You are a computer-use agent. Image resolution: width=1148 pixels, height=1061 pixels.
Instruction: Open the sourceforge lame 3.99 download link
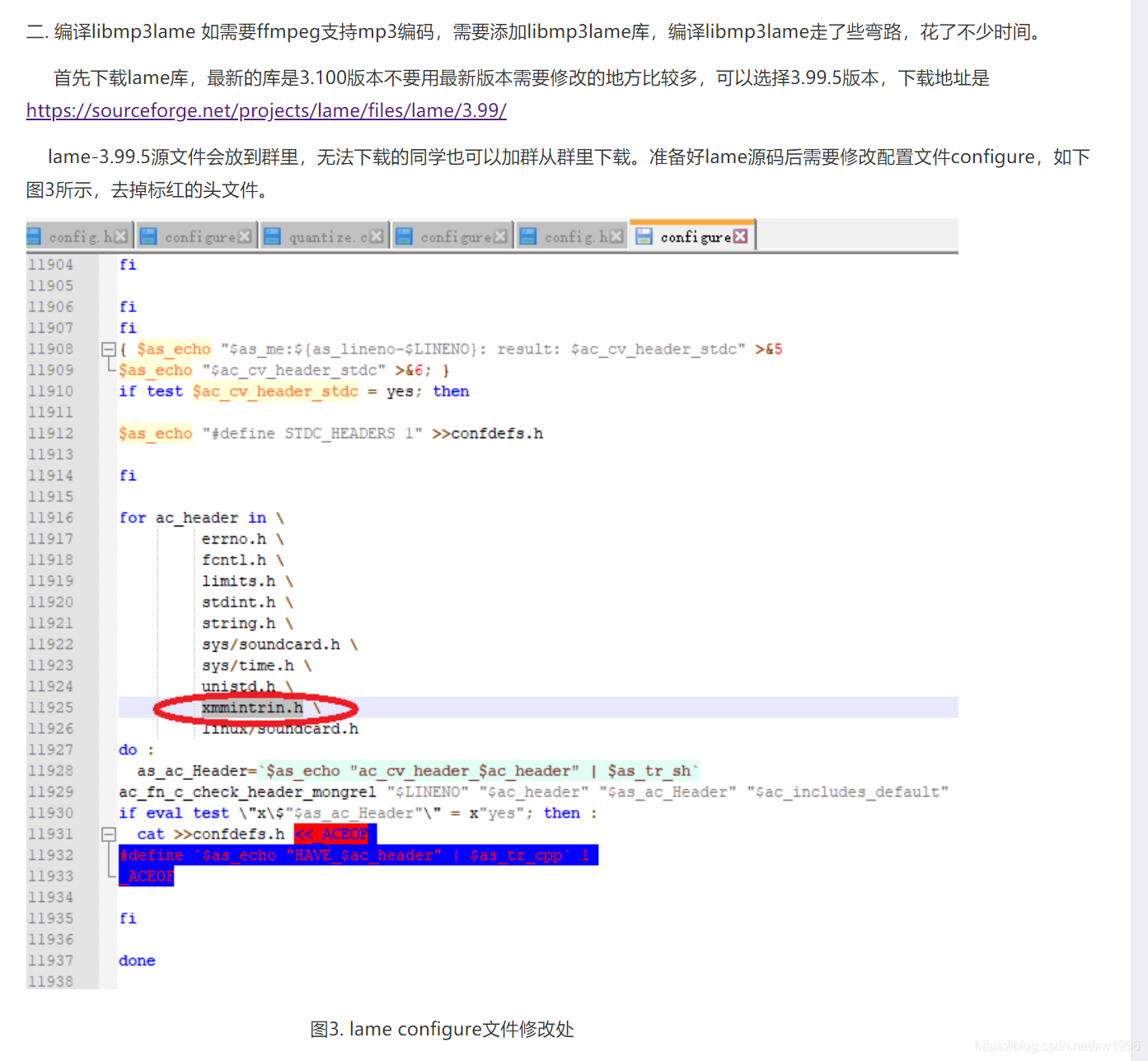(265, 110)
